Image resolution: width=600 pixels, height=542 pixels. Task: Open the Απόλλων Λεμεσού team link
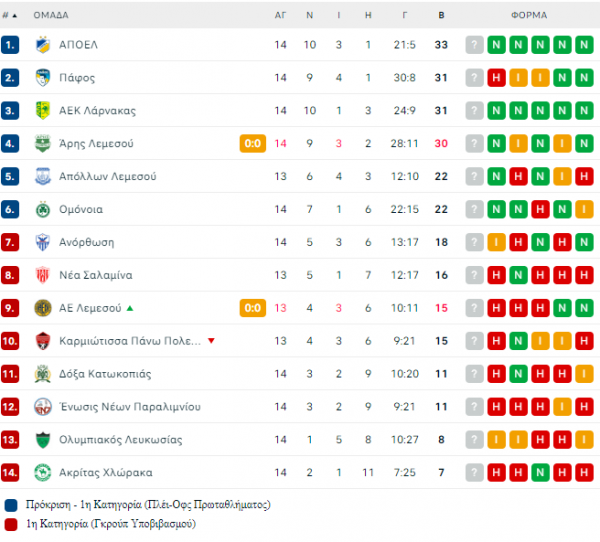tap(108, 176)
